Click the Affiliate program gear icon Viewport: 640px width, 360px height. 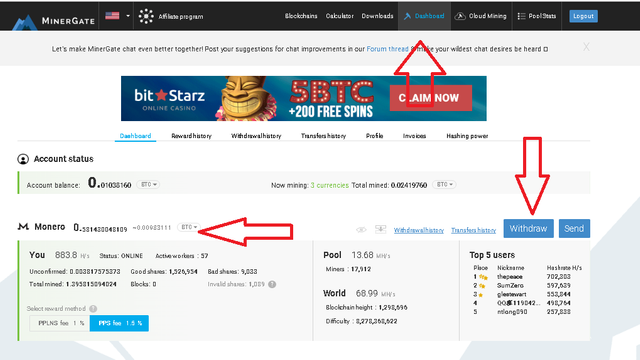click(146, 16)
